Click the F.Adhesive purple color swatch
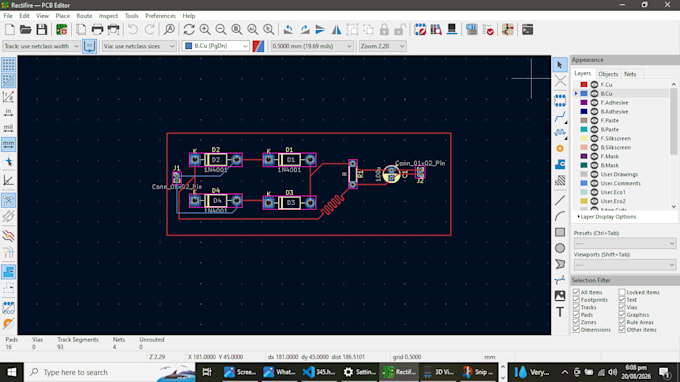Viewport: 680px width, 382px height. pyautogui.click(x=584, y=103)
